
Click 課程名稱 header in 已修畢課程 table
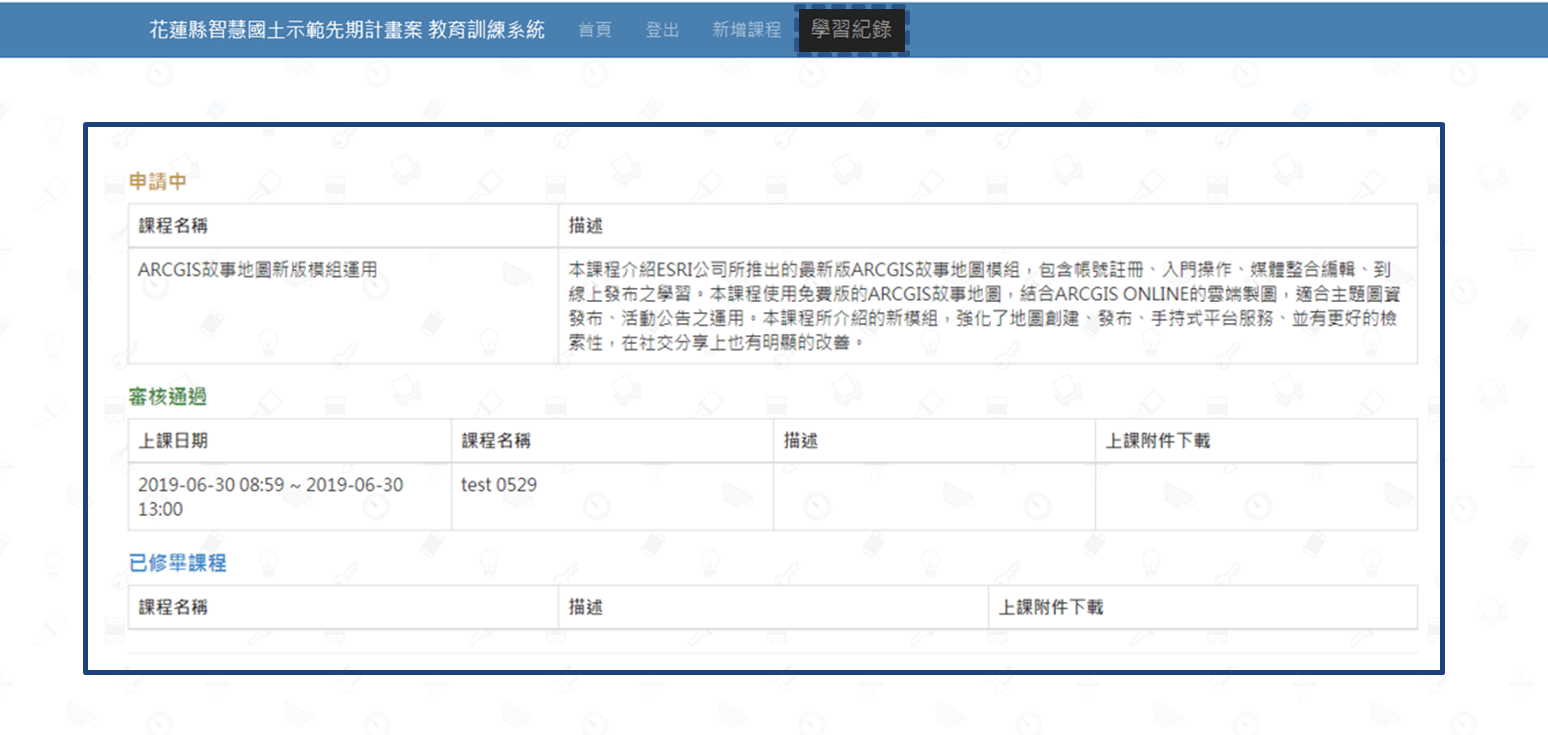click(173, 607)
